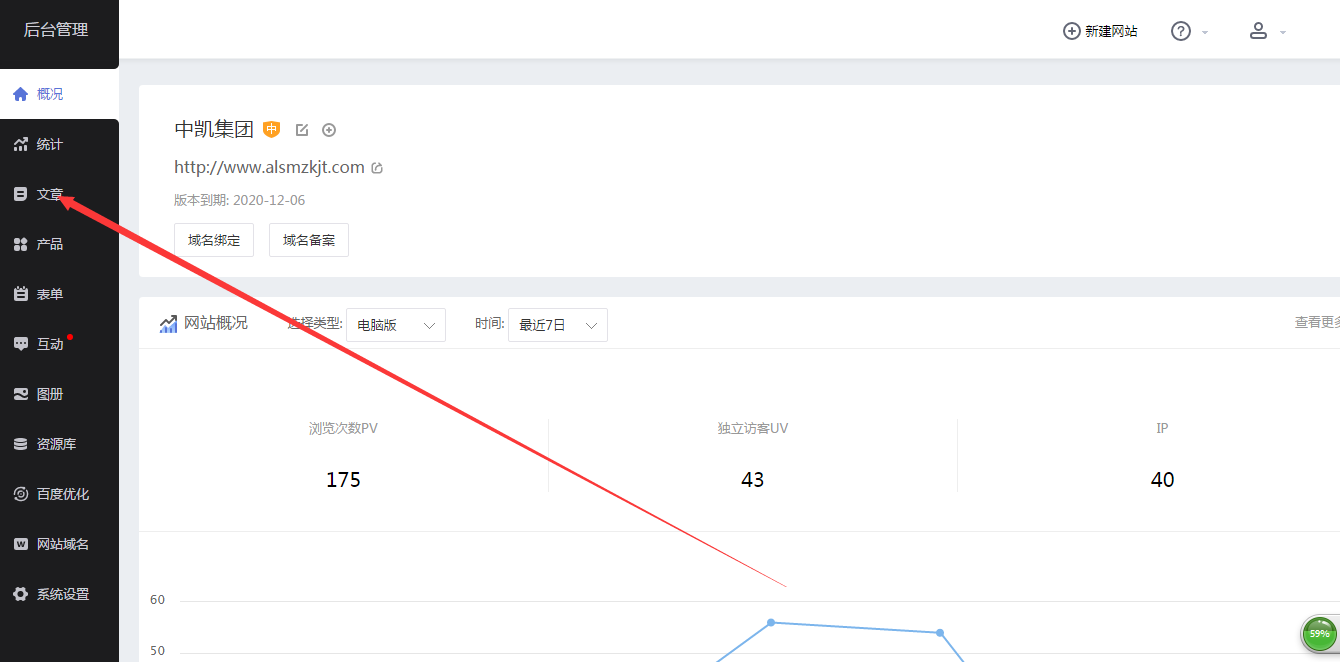Click the edit pencil icon beside 中凯集团
The image size is (1340, 662).
click(x=302, y=130)
